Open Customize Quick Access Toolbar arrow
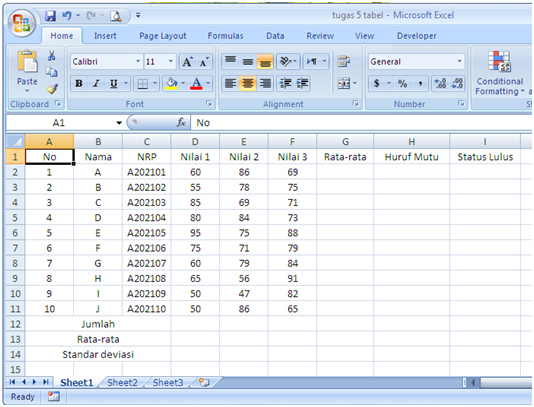 [x=138, y=15]
